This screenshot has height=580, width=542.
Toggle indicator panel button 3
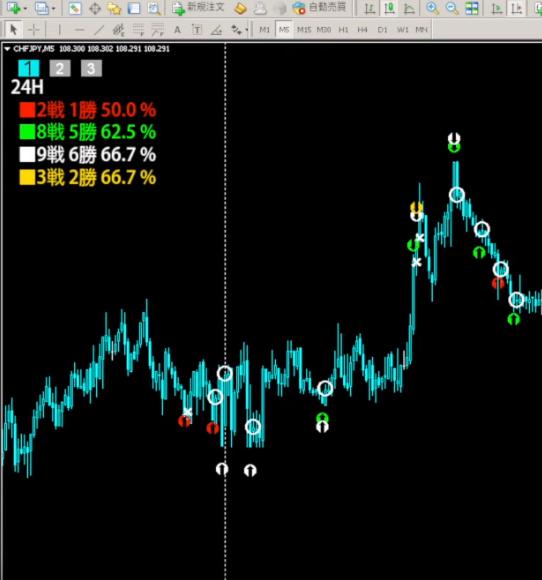coord(91,68)
